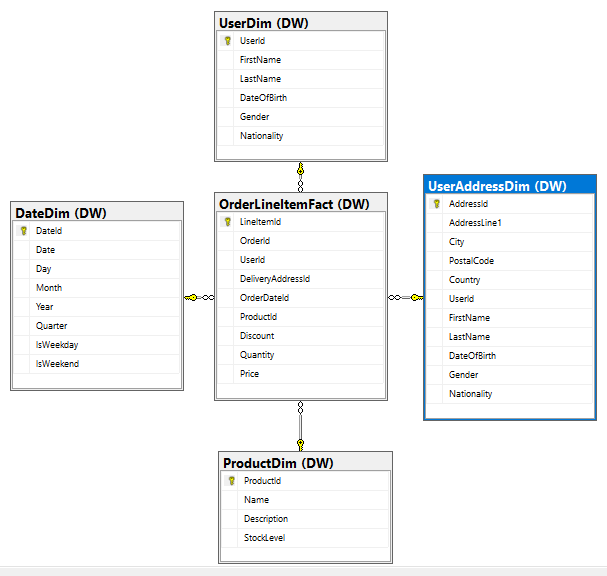Select the Year column in DateDim
Image resolution: width=607 pixels, height=576 pixels.
point(97,307)
